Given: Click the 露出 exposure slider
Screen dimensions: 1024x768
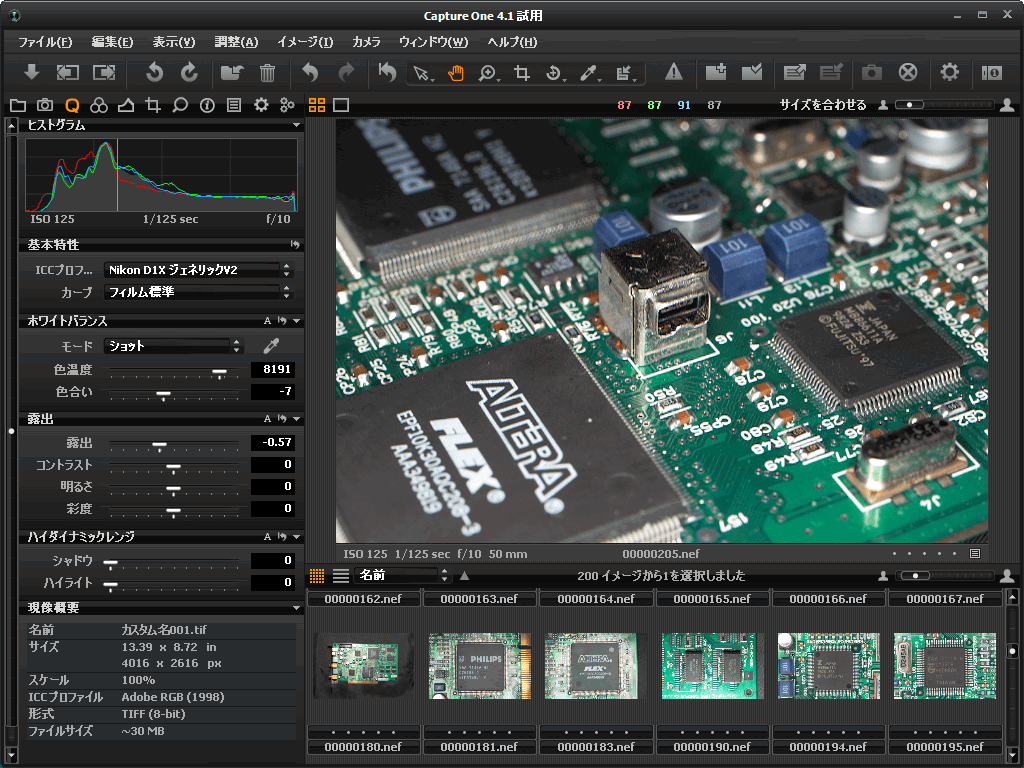Looking at the screenshot, I should pos(174,445).
